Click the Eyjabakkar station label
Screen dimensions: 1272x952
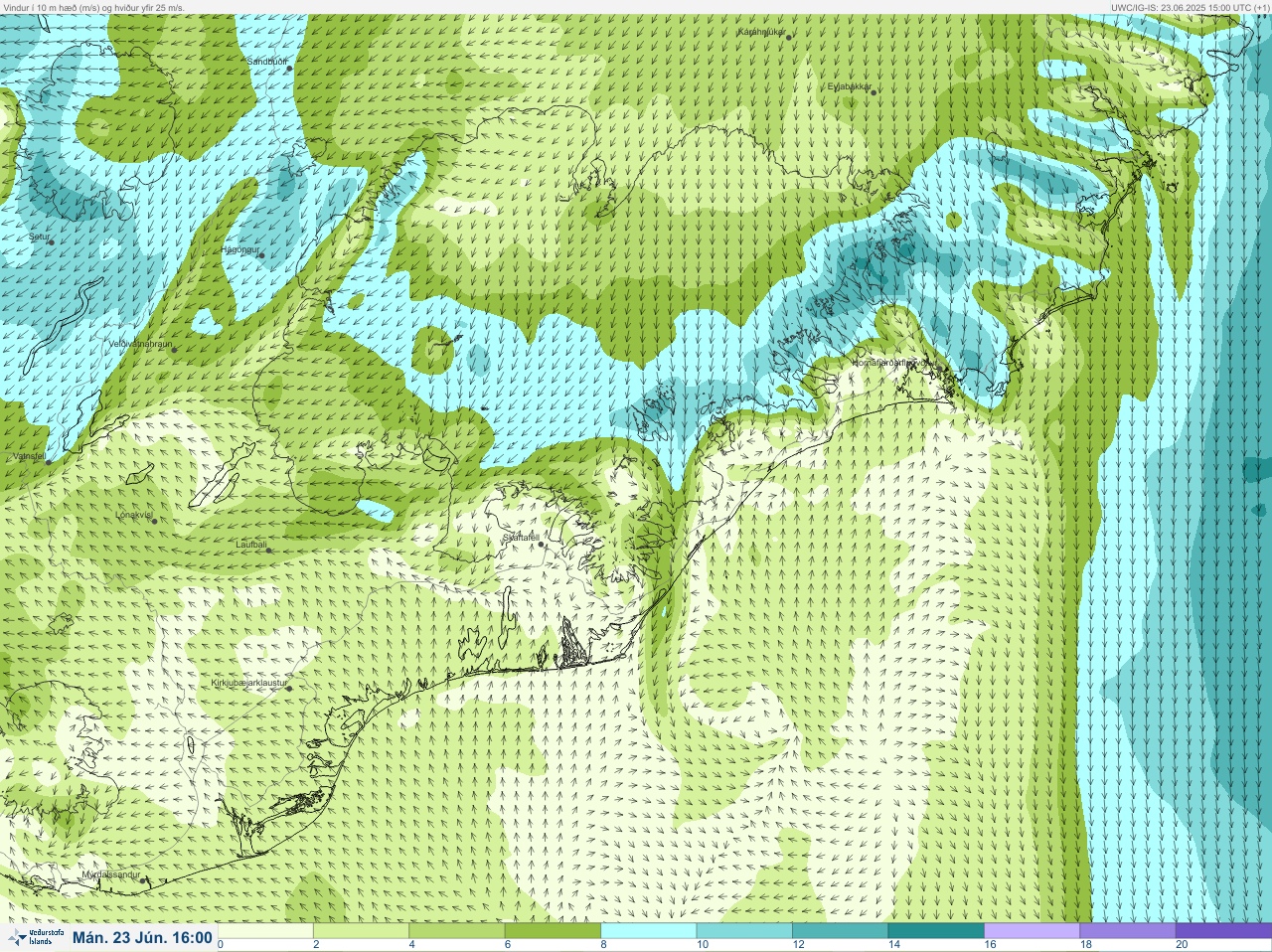[850, 86]
